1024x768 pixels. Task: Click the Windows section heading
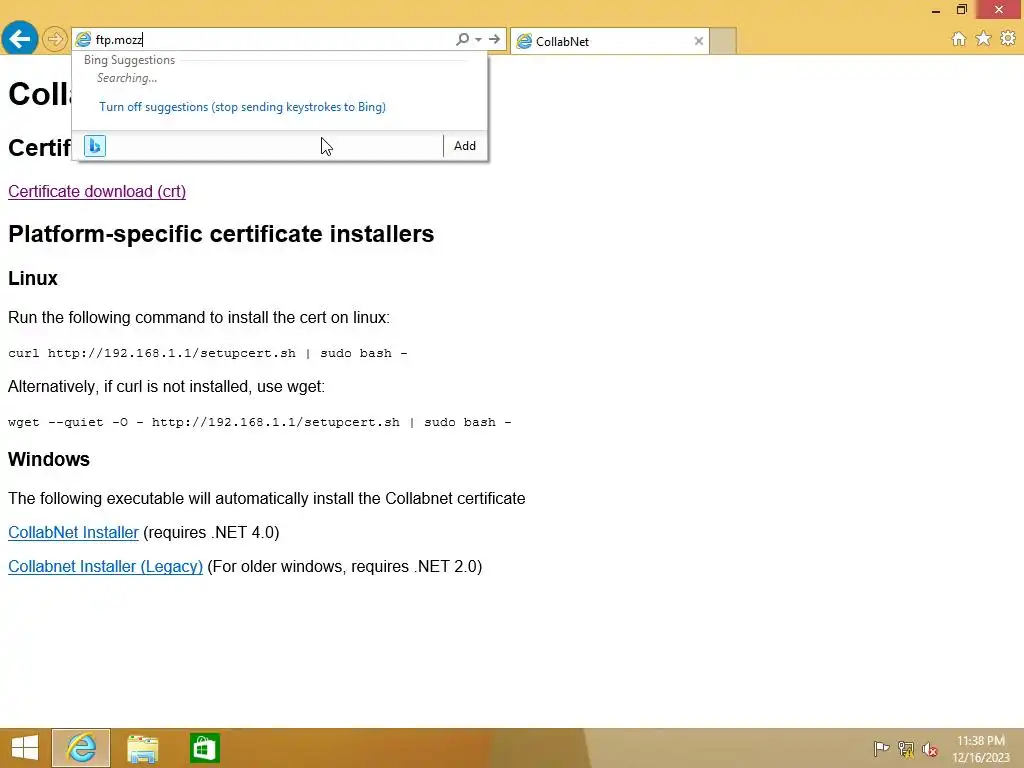[49, 459]
